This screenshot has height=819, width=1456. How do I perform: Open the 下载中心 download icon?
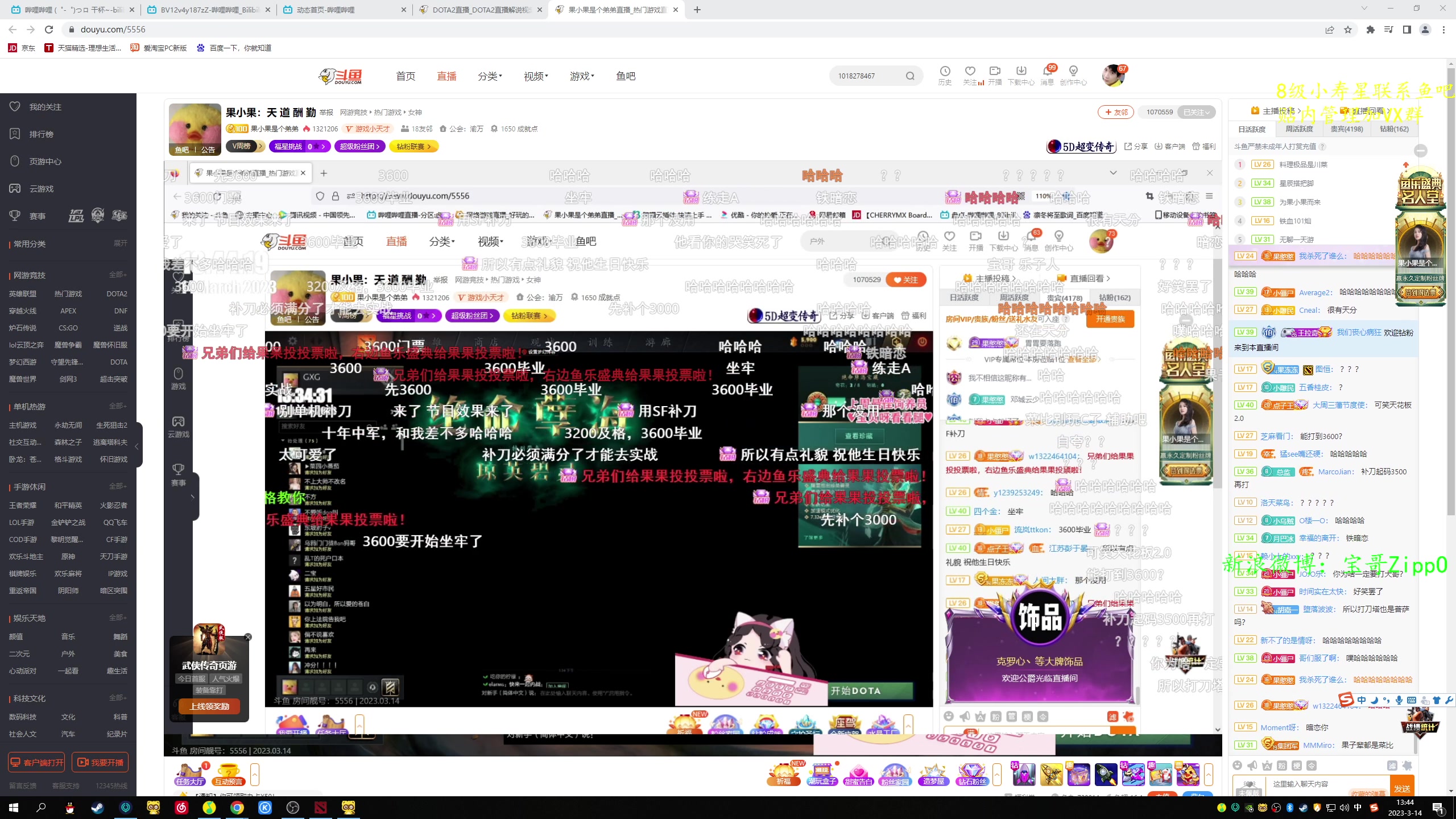click(x=1021, y=71)
